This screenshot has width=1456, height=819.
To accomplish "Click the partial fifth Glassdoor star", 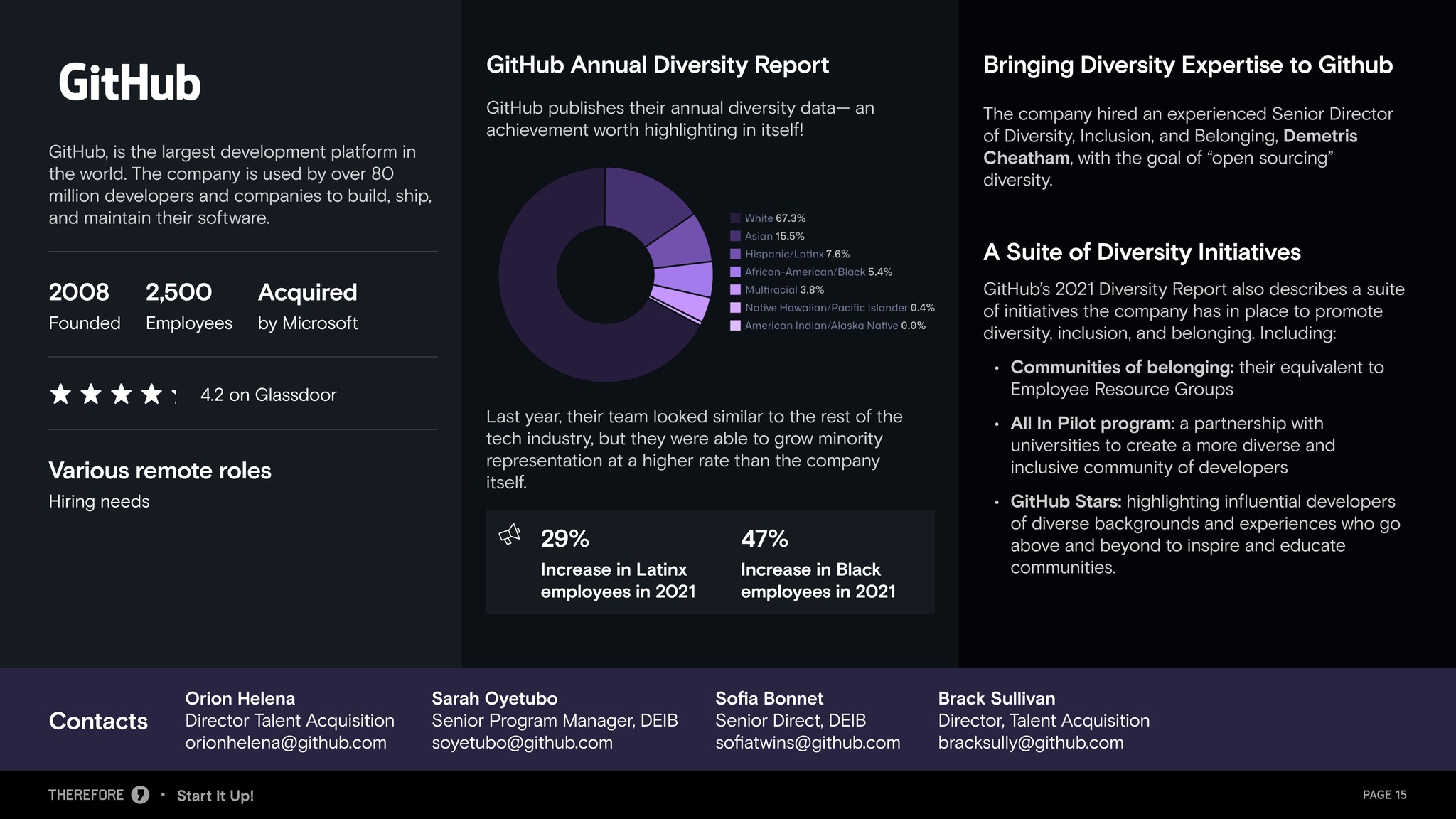I will tap(174, 394).
